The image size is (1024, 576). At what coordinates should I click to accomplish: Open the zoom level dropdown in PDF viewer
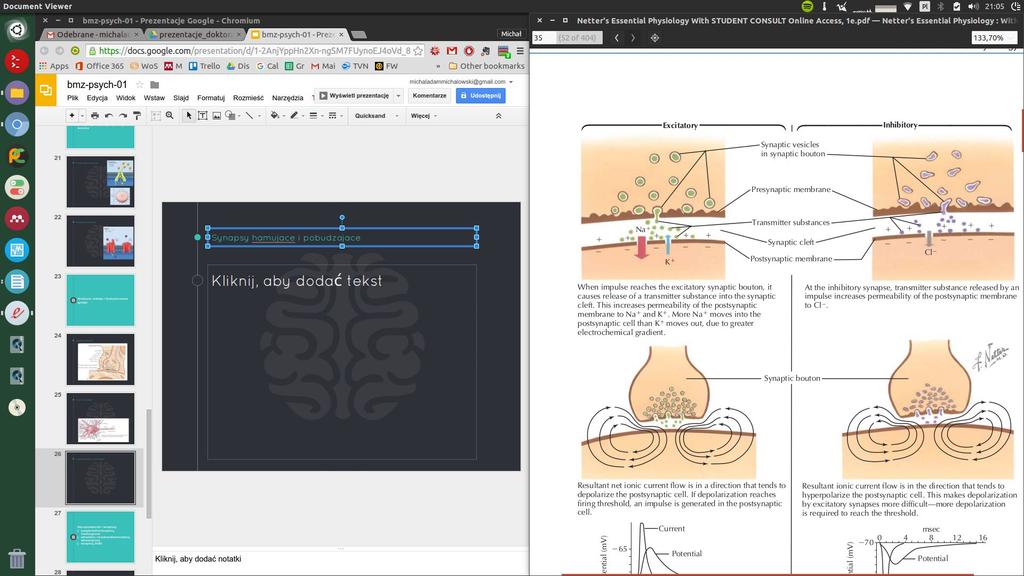[x=993, y=38]
